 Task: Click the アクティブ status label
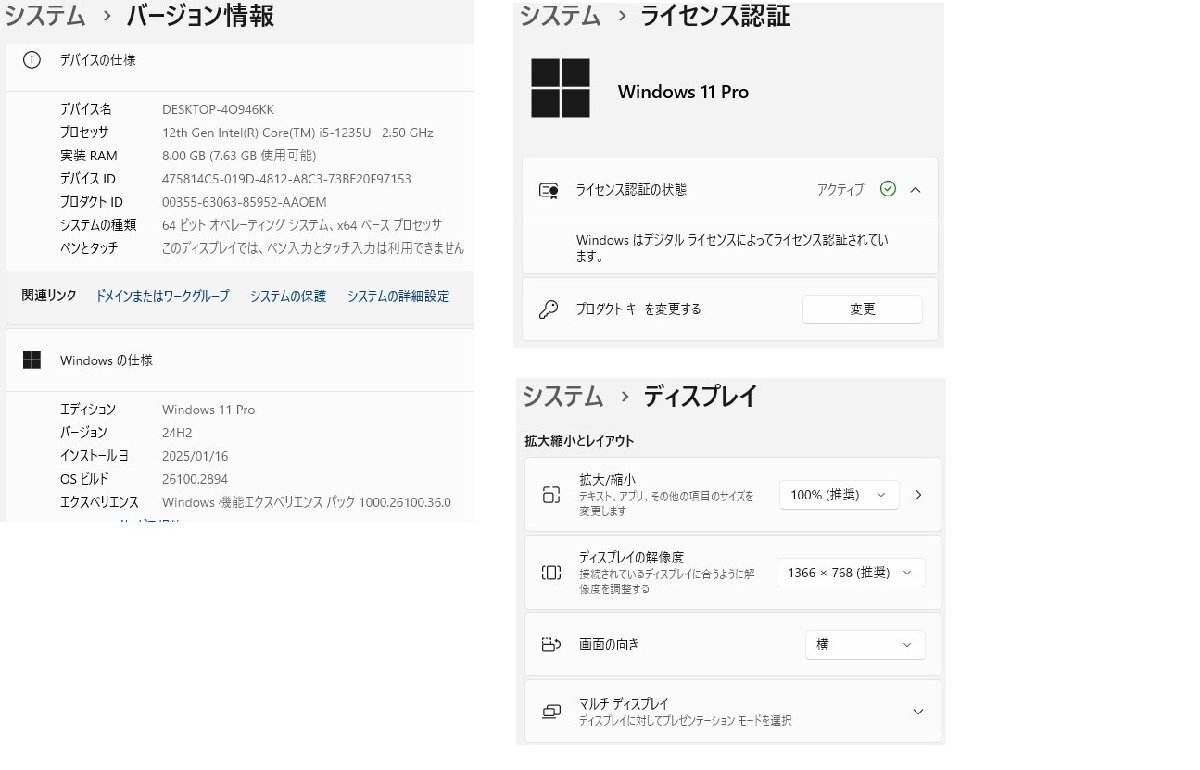pos(840,189)
